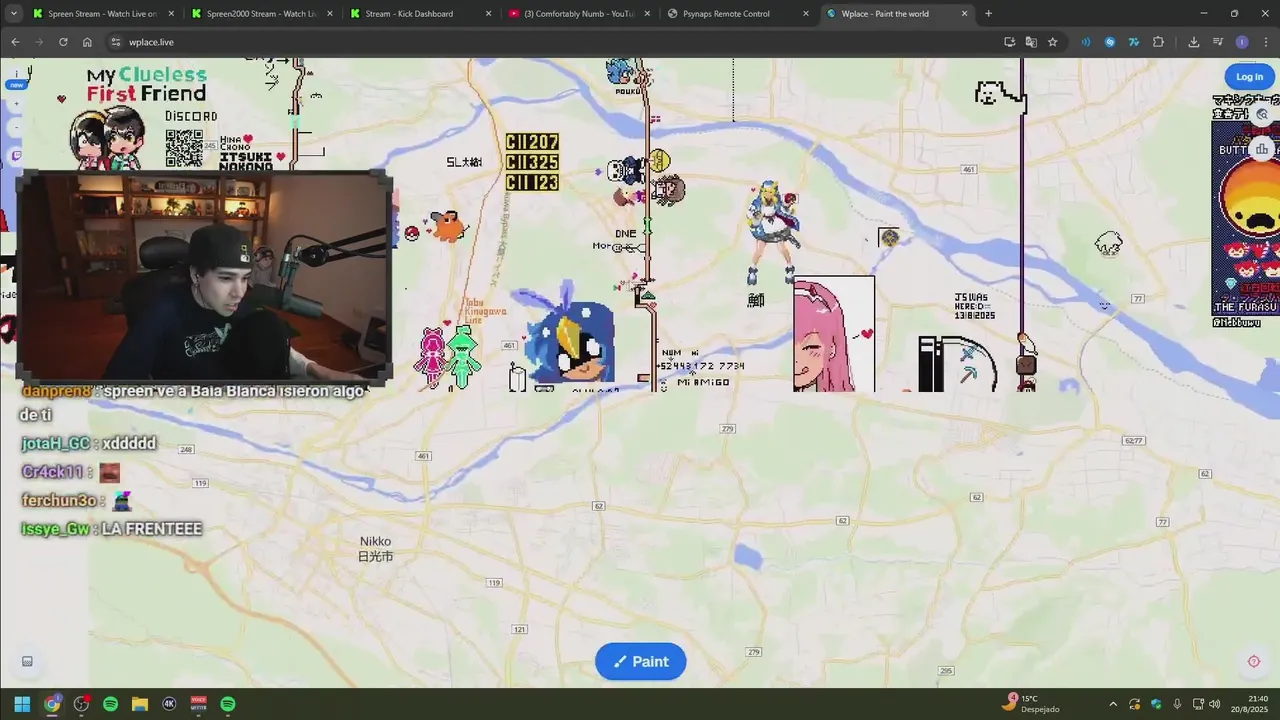Open the Chrome profile avatar
Screen dimensions: 1280x720
coord(1242,42)
